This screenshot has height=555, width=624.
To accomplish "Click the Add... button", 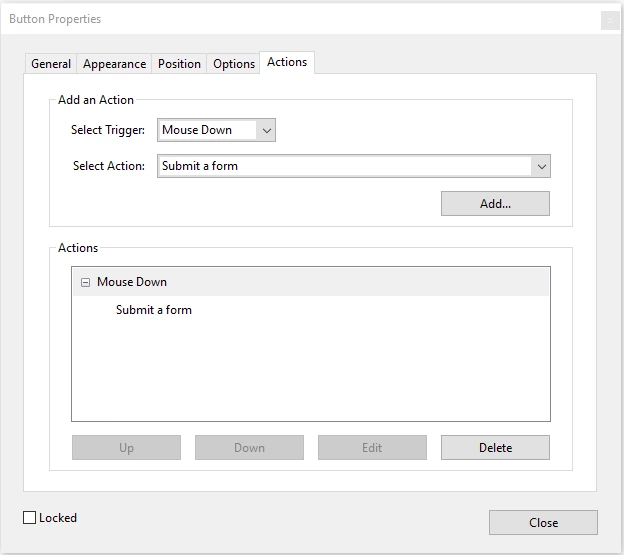I will (495, 204).
